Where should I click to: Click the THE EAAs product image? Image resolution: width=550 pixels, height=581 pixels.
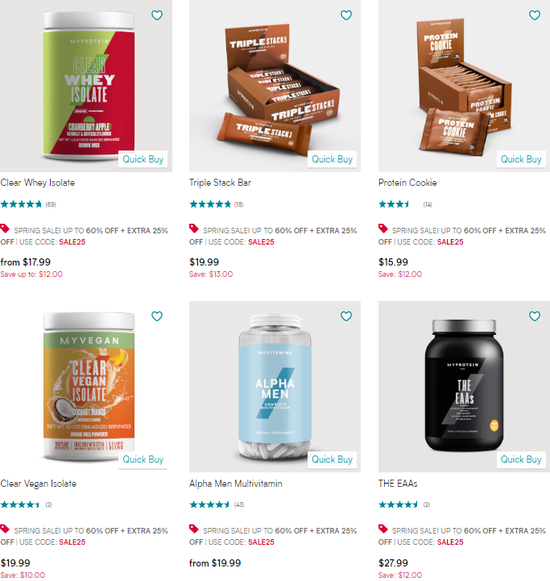tap(464, 386)
